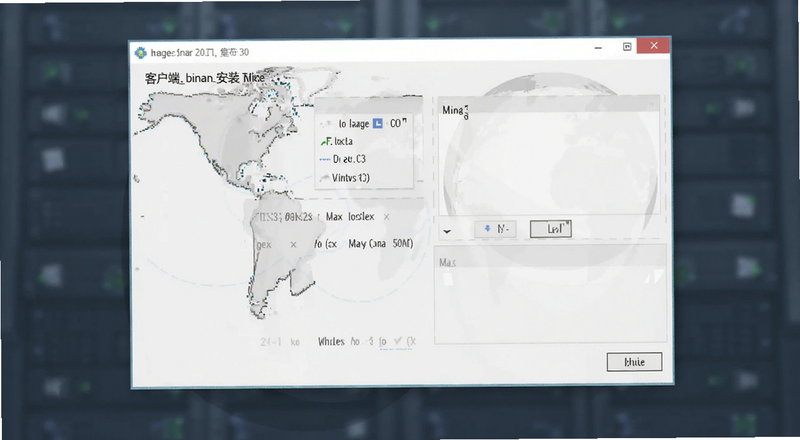Image resolution: width=800 pixels, height=440 pixels.
Task: Remove the 'losilex' entry with its X
Action: [386, 217]
